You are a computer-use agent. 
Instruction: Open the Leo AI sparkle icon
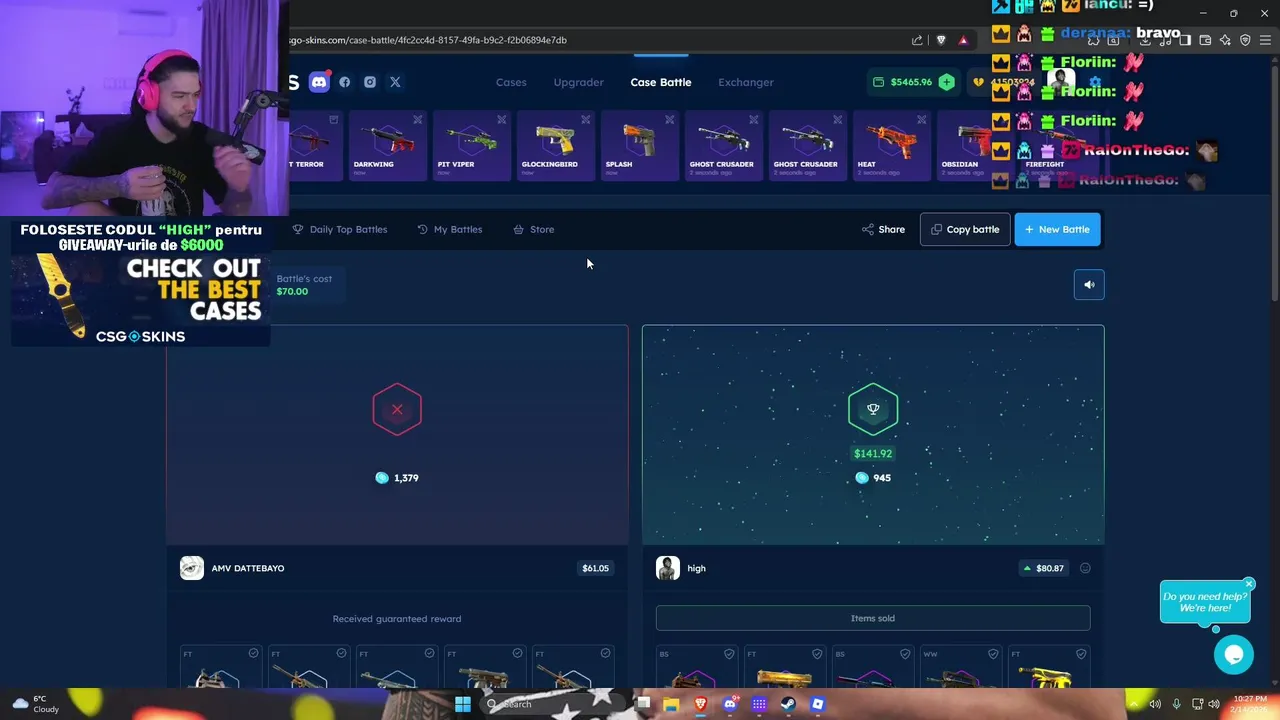[1225, 40]
